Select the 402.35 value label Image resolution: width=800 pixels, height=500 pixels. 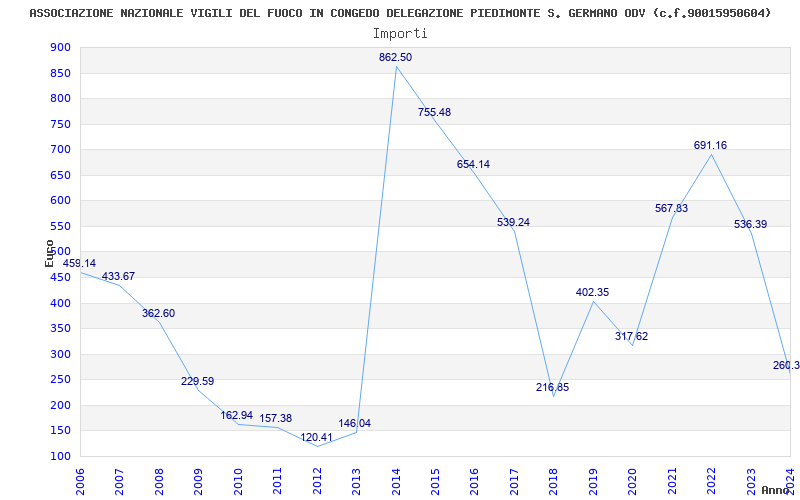[x=592, y=292]
